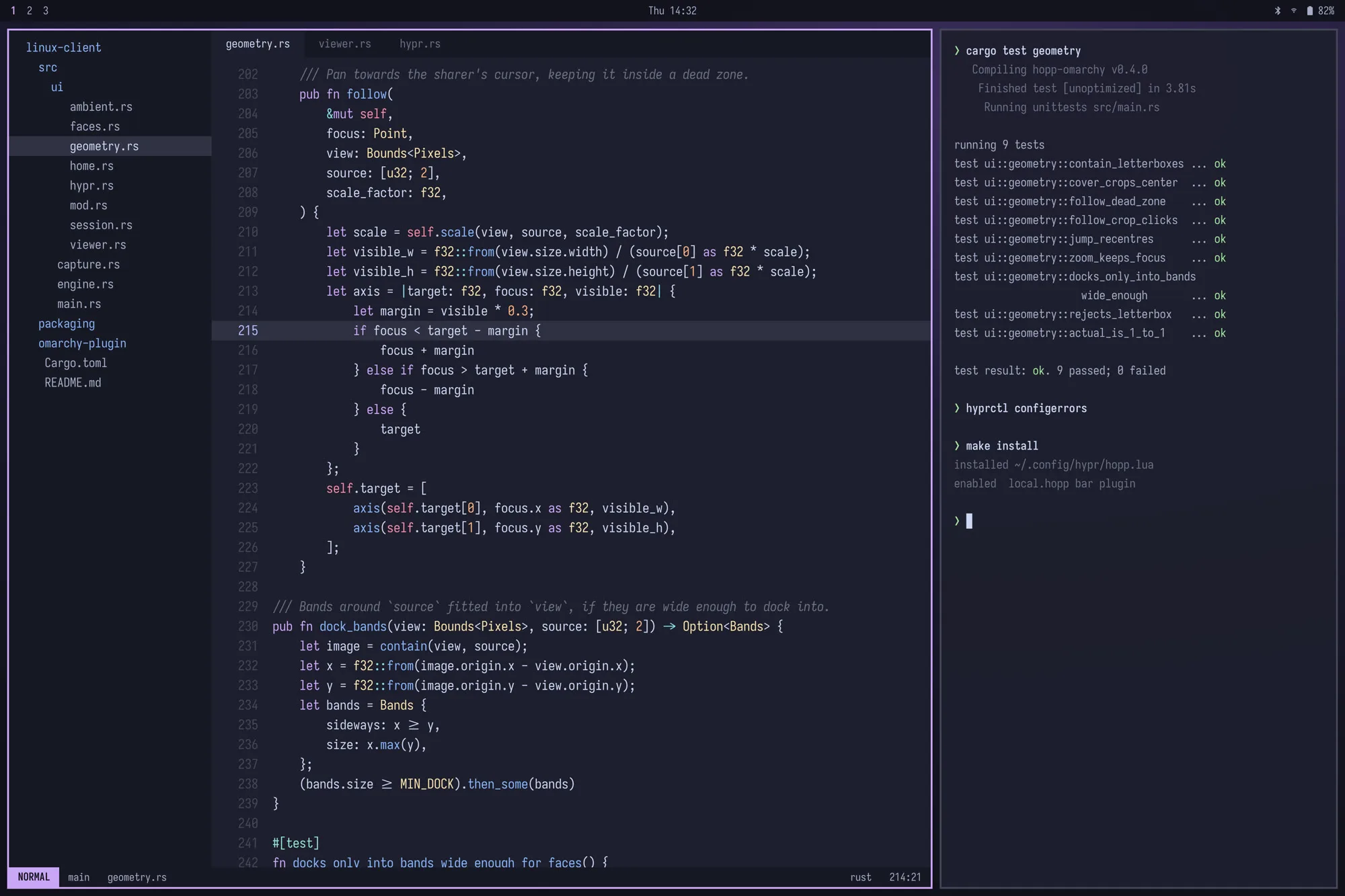
Task: Click the Thu 14:32 clock
Action: (x=672, y=11)
